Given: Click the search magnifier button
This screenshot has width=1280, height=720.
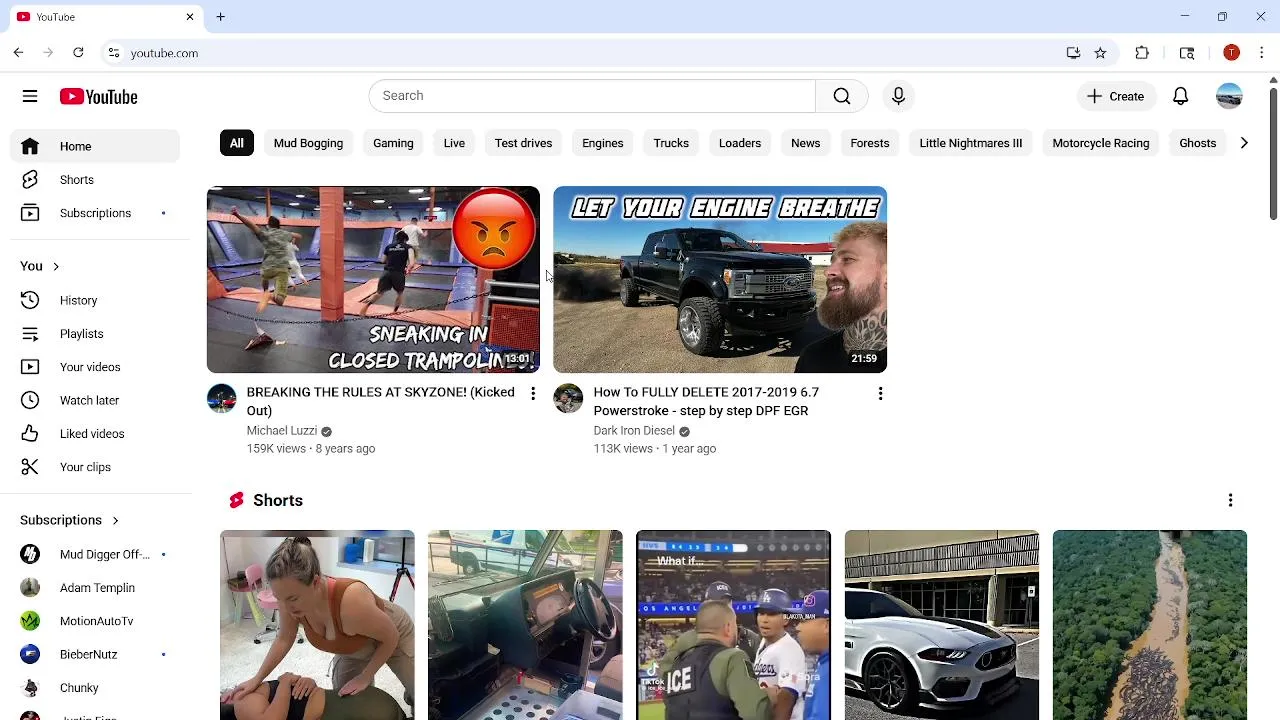Looking at the screenshot, I should pos(842,96).
